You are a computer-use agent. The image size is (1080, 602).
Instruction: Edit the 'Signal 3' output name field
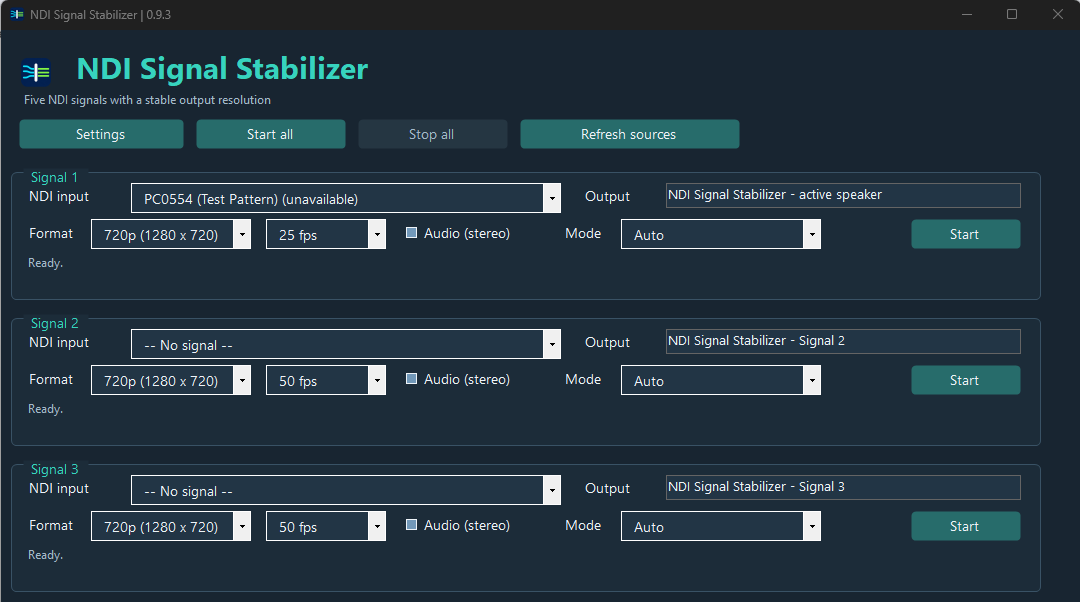(x=843, y=488)
